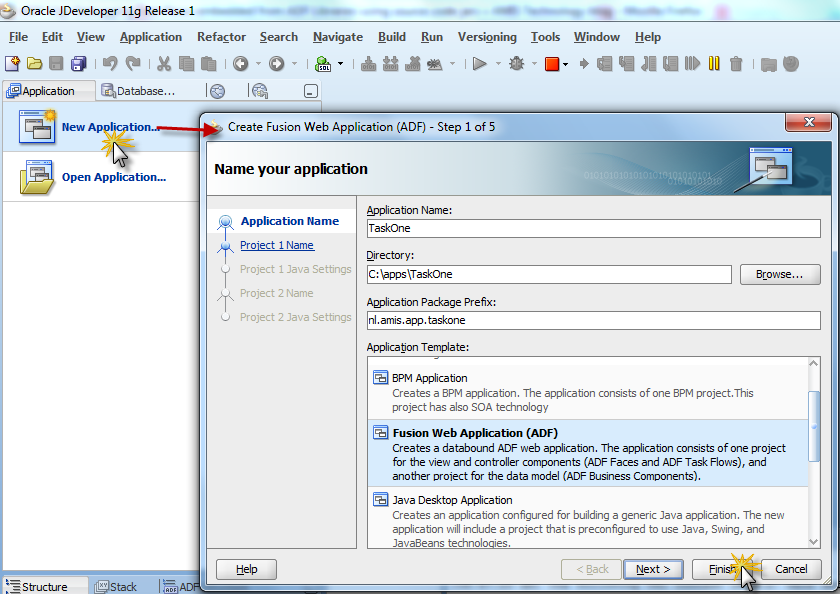Image resolution: width=840 pixels, height=594 pixels.
Task: Click the Browse... button for directory
Action: click(x=779, y=274)
